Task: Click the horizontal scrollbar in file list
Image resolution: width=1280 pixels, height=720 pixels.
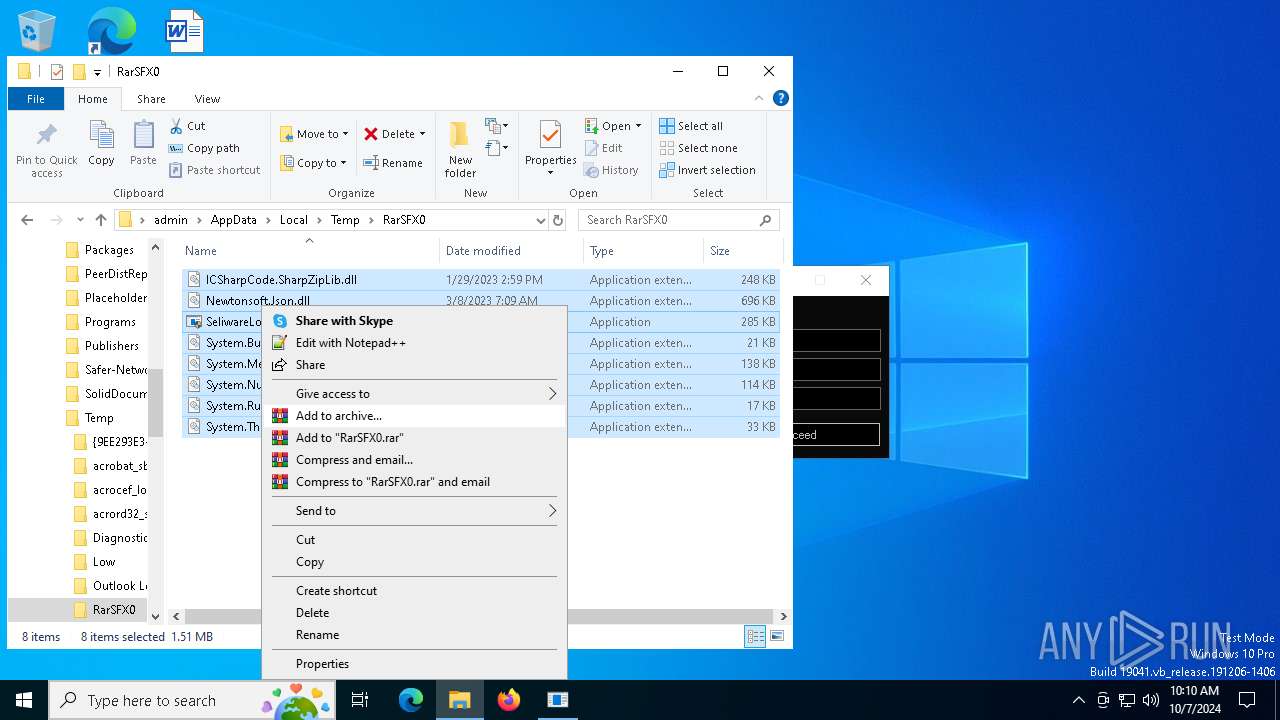Action: pos(477,617)
